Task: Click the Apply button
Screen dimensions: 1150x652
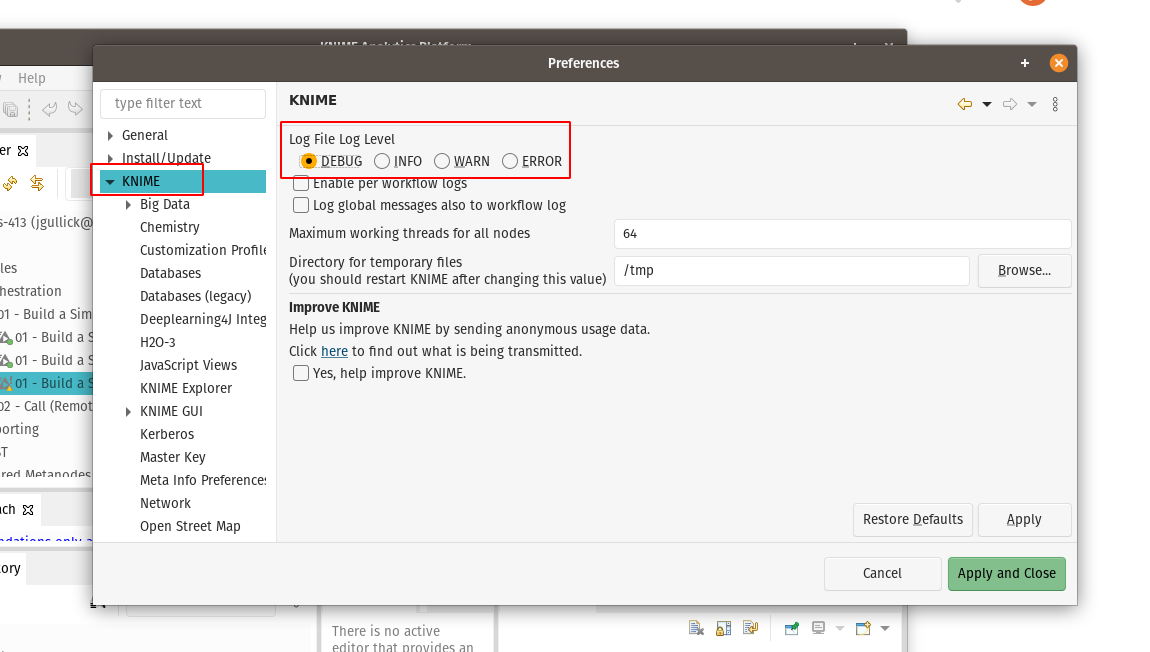Action: tap(1025, 519)
